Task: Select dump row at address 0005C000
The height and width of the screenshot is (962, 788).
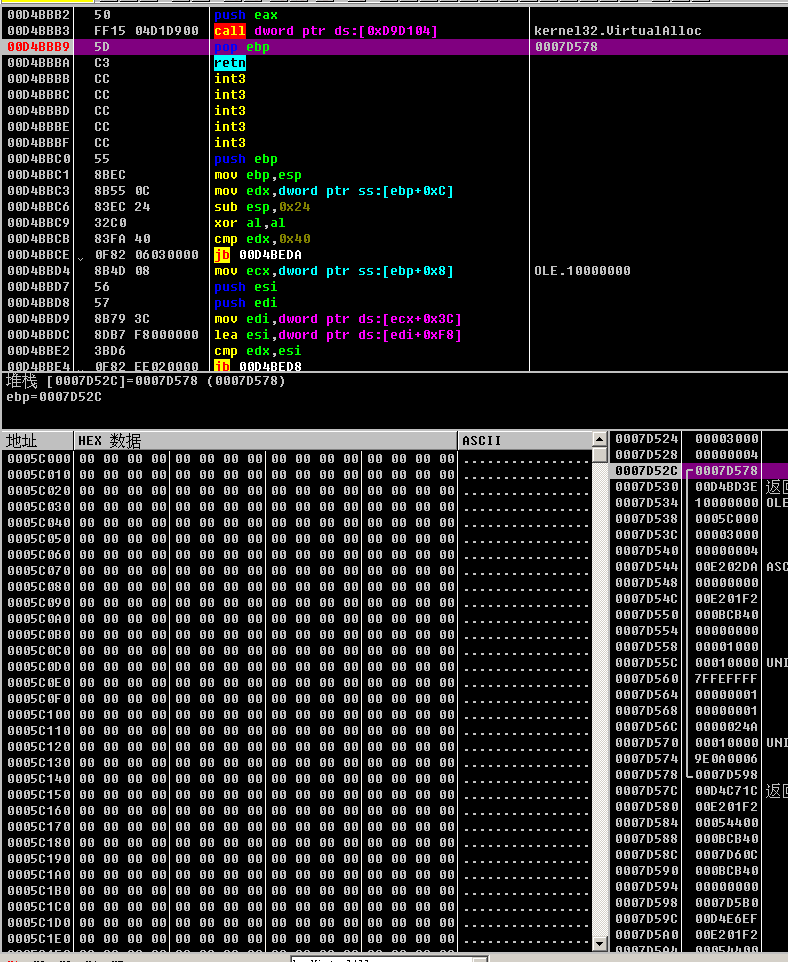Action: 298,458
